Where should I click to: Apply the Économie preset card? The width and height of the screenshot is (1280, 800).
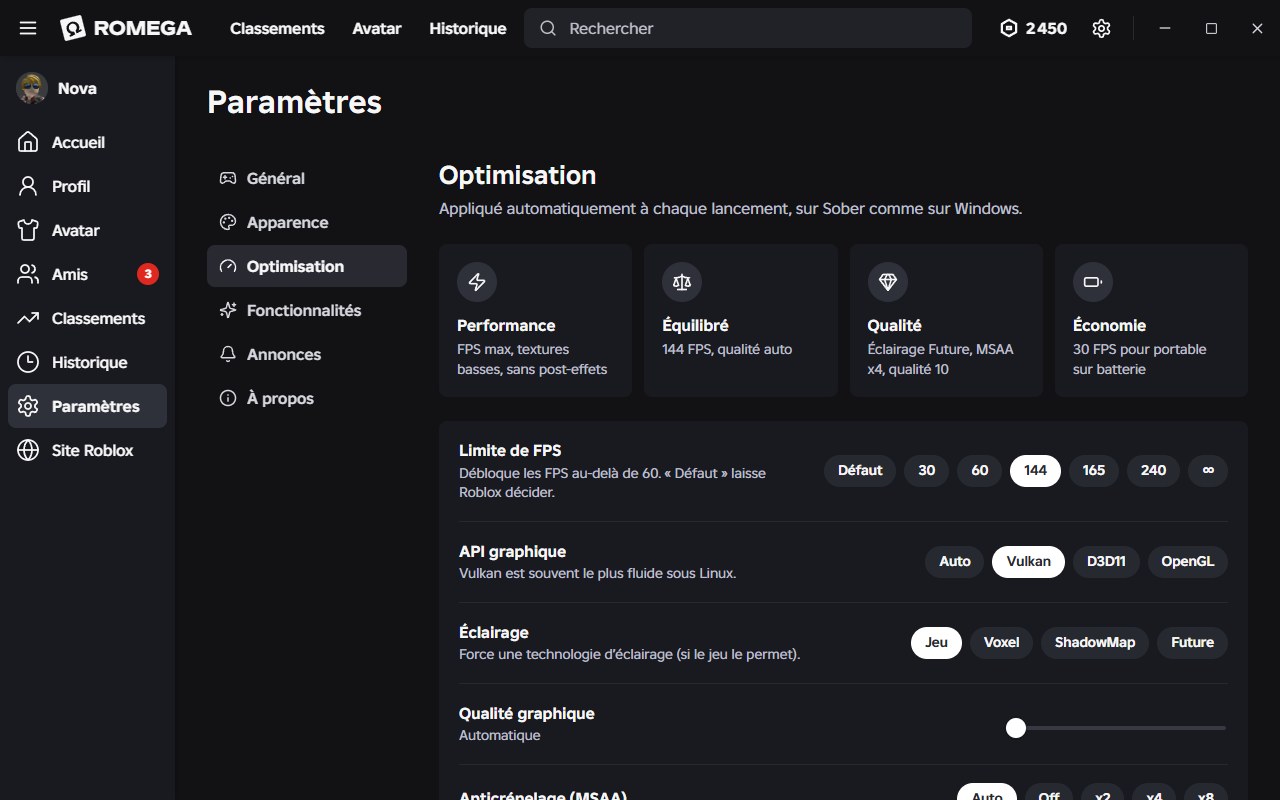click(x=1151, y=320)
